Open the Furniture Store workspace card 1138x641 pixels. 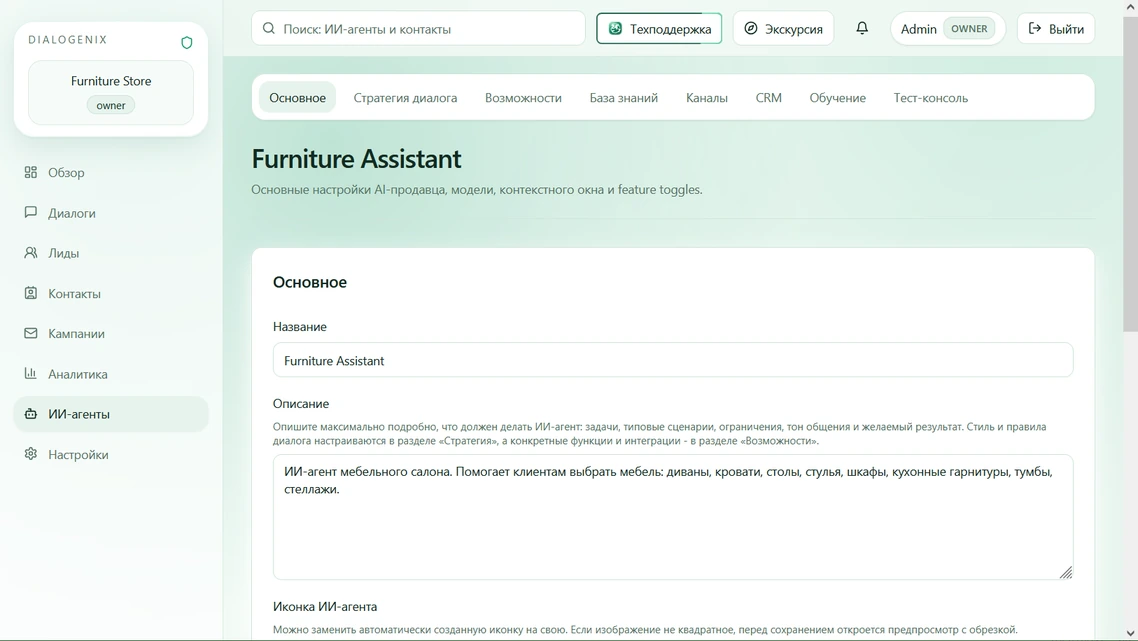(111, 92)
